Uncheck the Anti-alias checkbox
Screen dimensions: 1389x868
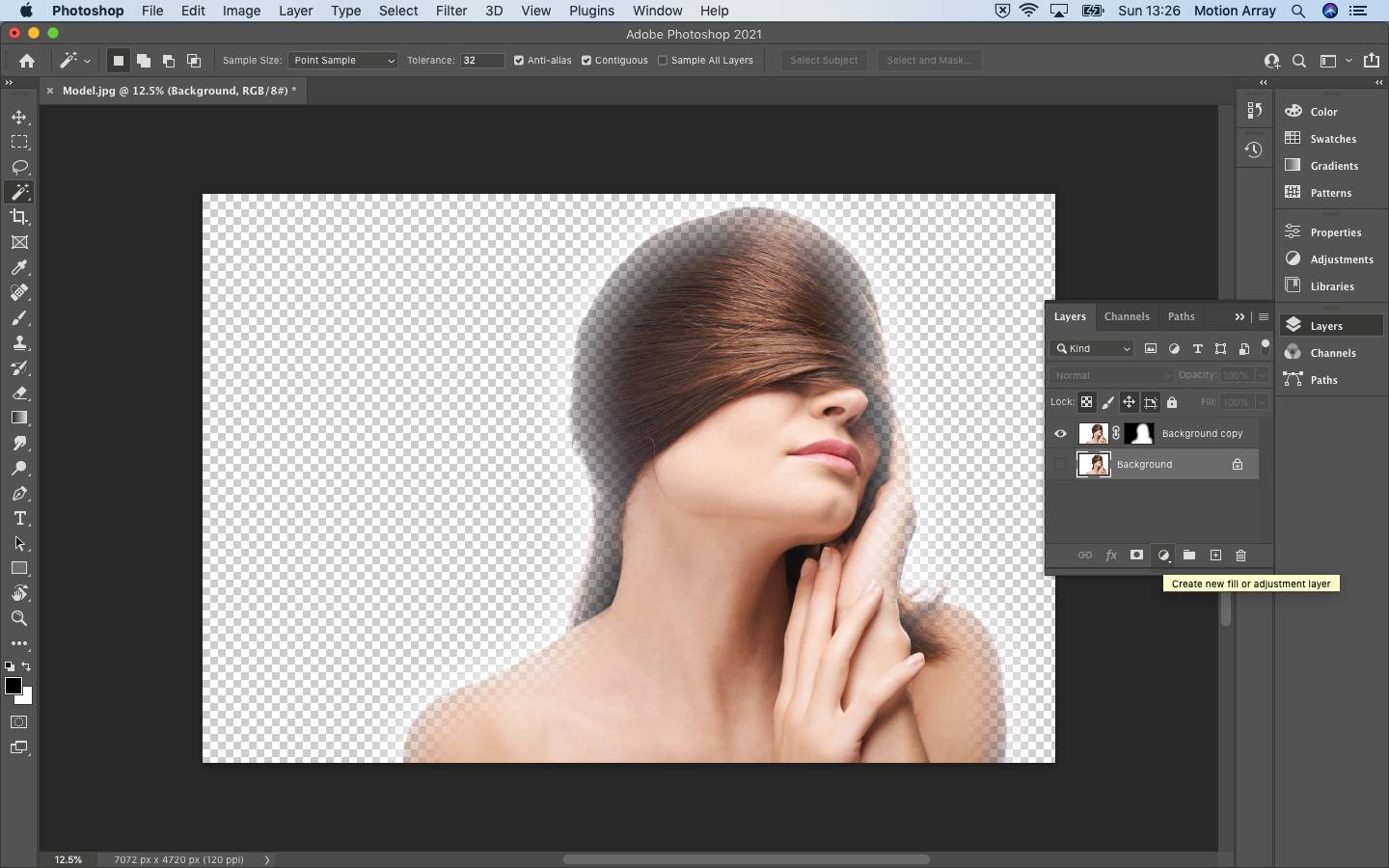coord(519,61)
